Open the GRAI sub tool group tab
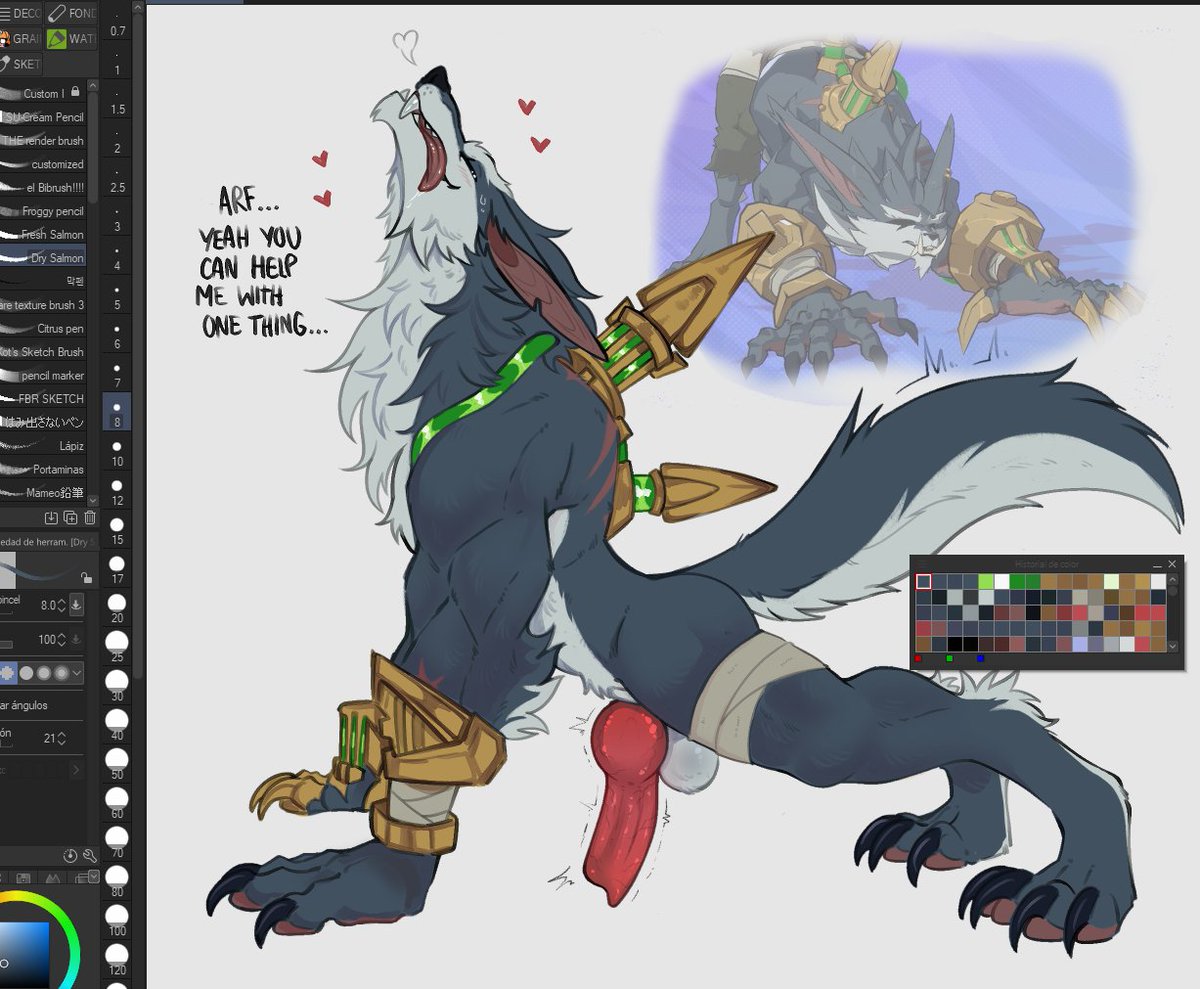The height and width of the screenshot is (989, 1200). [21, 39]
